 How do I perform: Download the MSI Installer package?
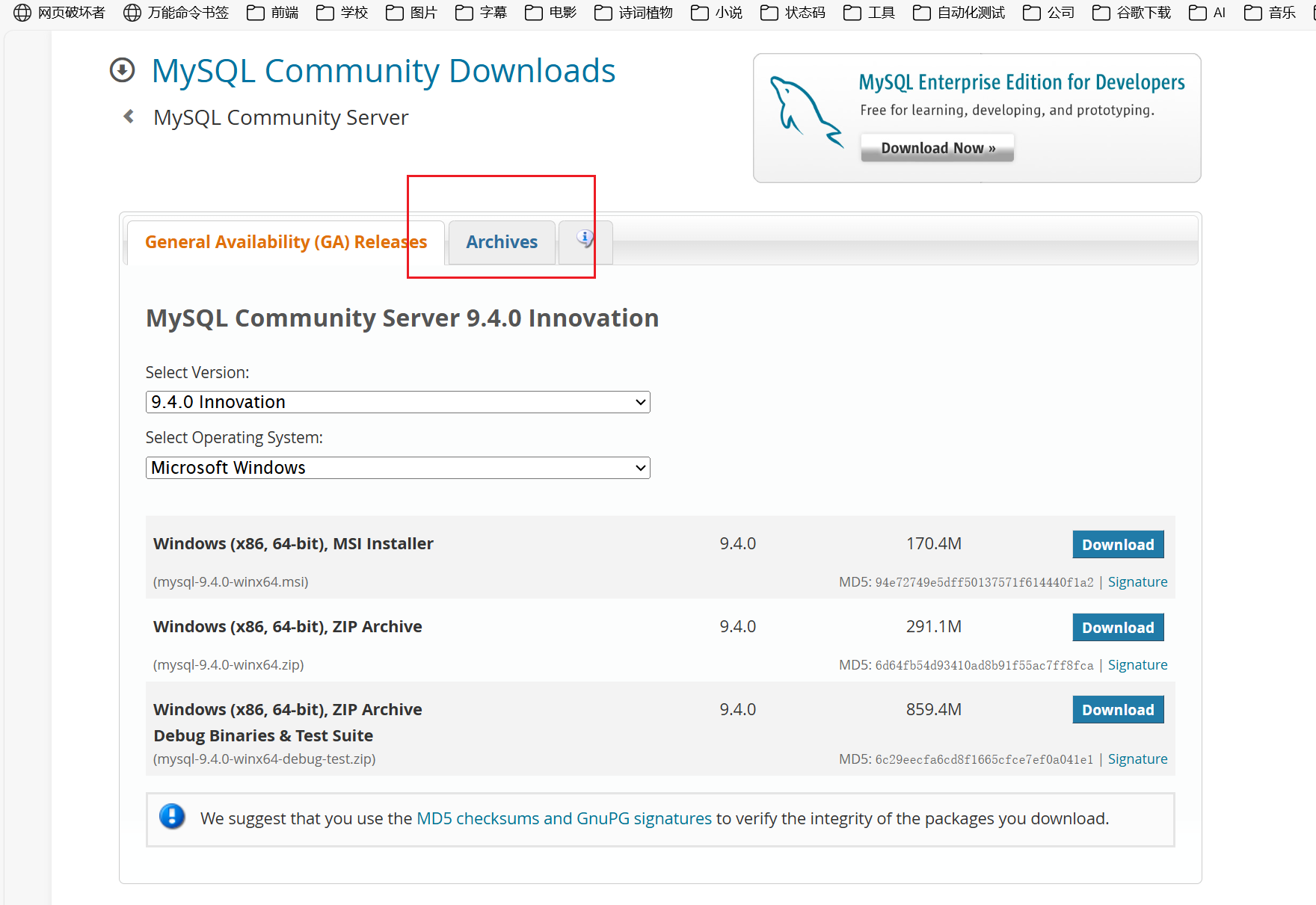(1118, 545)
